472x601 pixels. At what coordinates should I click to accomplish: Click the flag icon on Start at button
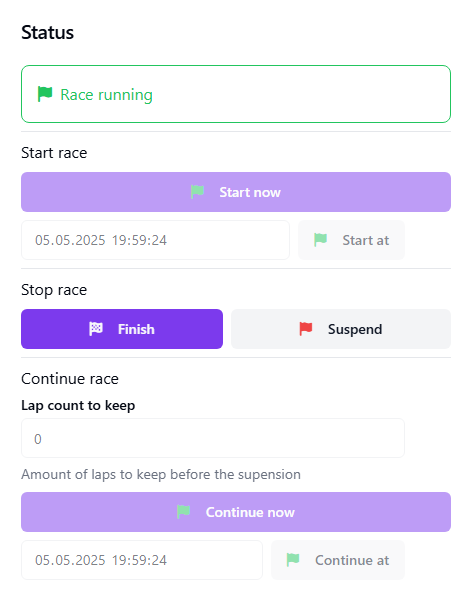[x=321, y=240]
